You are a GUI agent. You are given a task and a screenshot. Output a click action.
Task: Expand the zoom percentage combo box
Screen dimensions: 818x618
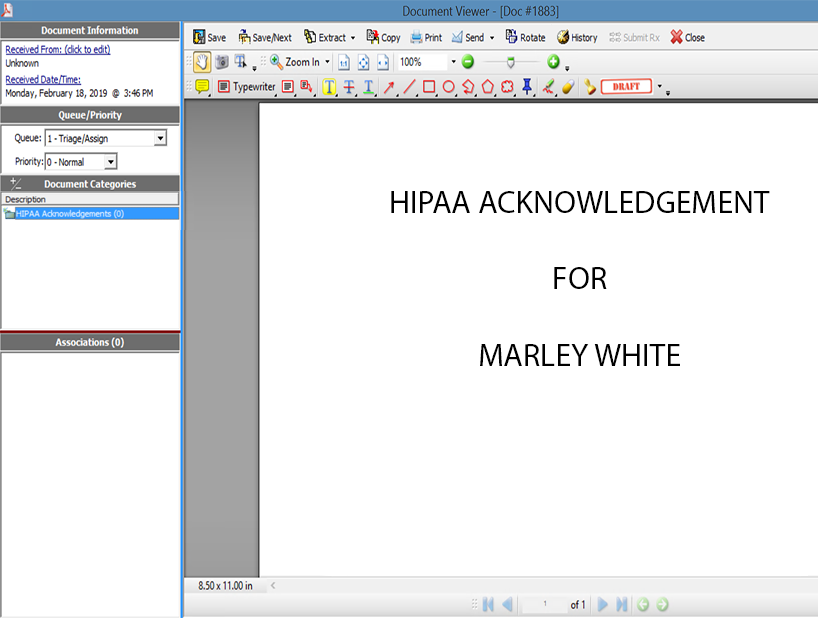coord(452,62)
